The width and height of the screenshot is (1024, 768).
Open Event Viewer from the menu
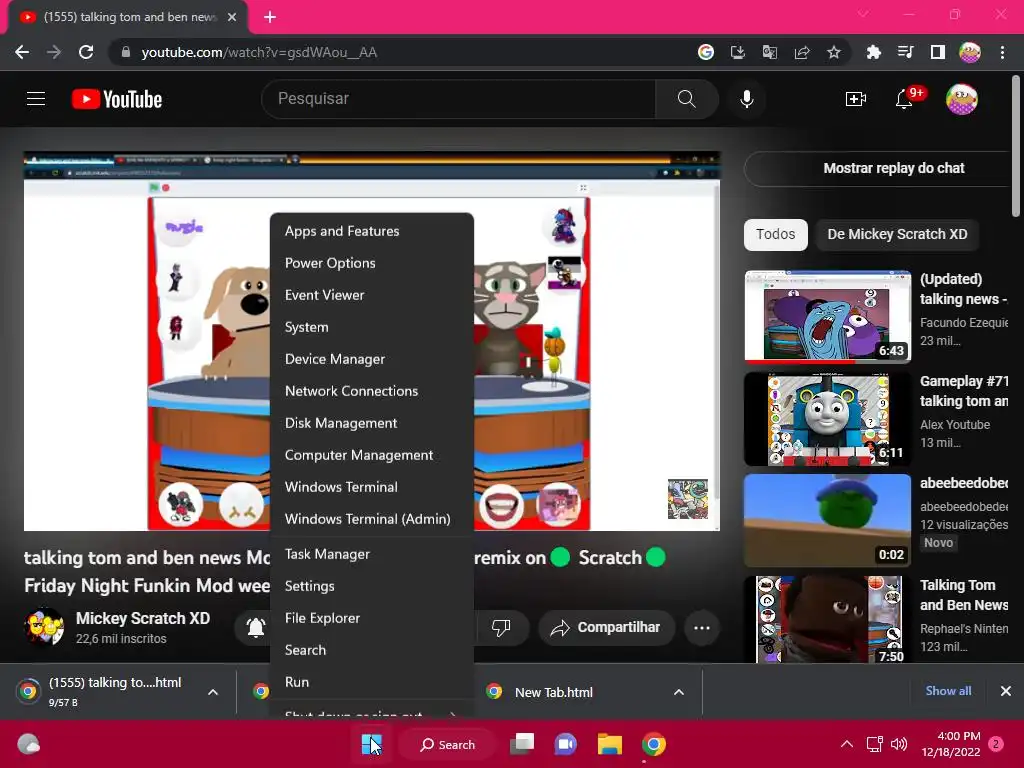click(x=372, y=295)
